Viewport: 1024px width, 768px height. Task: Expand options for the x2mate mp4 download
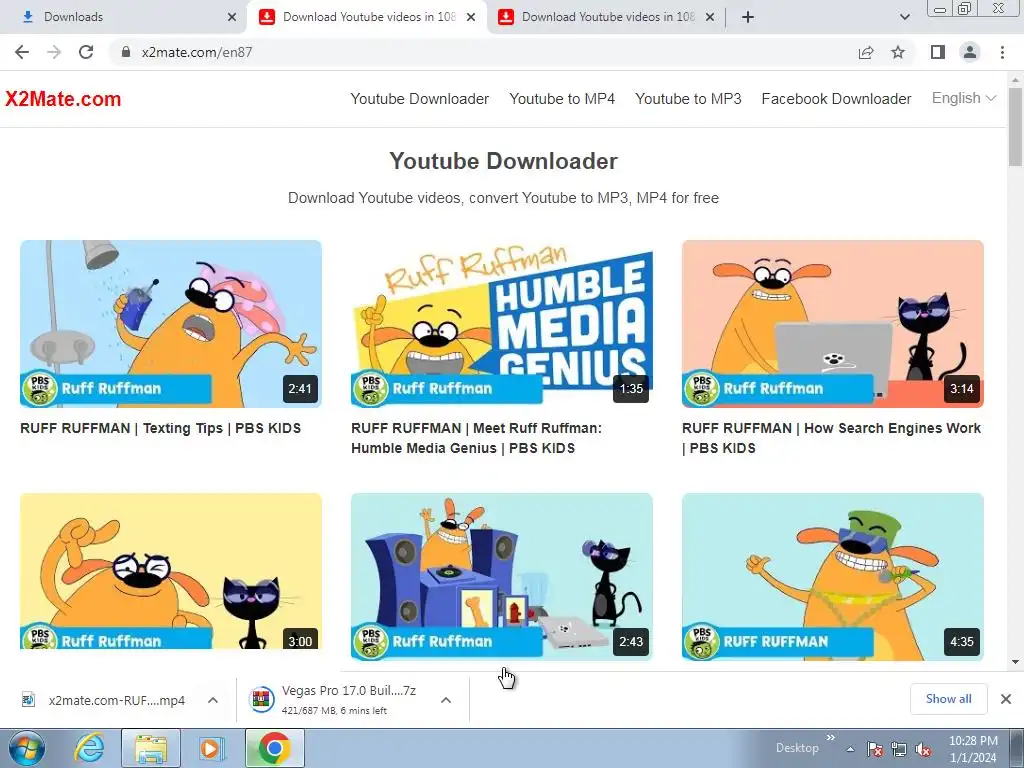click(213, 700)
